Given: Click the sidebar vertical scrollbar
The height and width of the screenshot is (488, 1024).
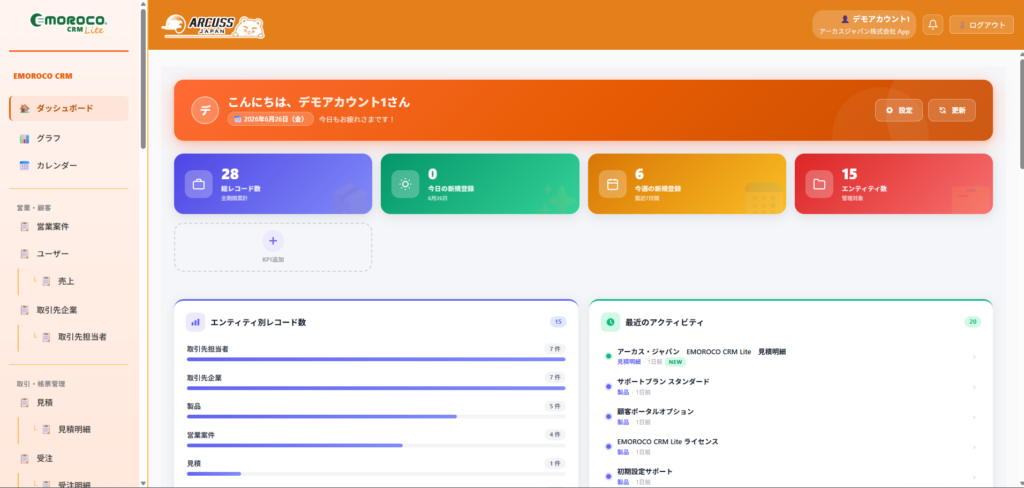Looking at the screenshot, I should click(143, 78).
